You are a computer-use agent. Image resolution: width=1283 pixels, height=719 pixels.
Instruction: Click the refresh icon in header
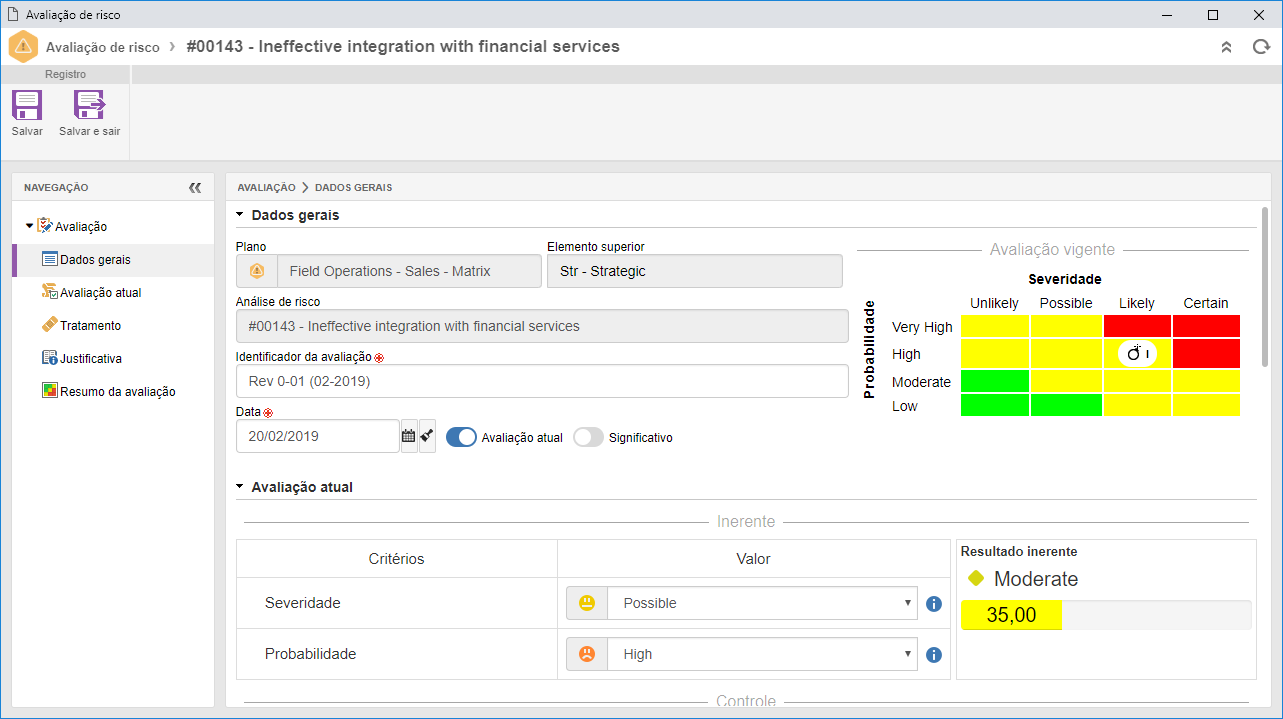point(1261,47)
